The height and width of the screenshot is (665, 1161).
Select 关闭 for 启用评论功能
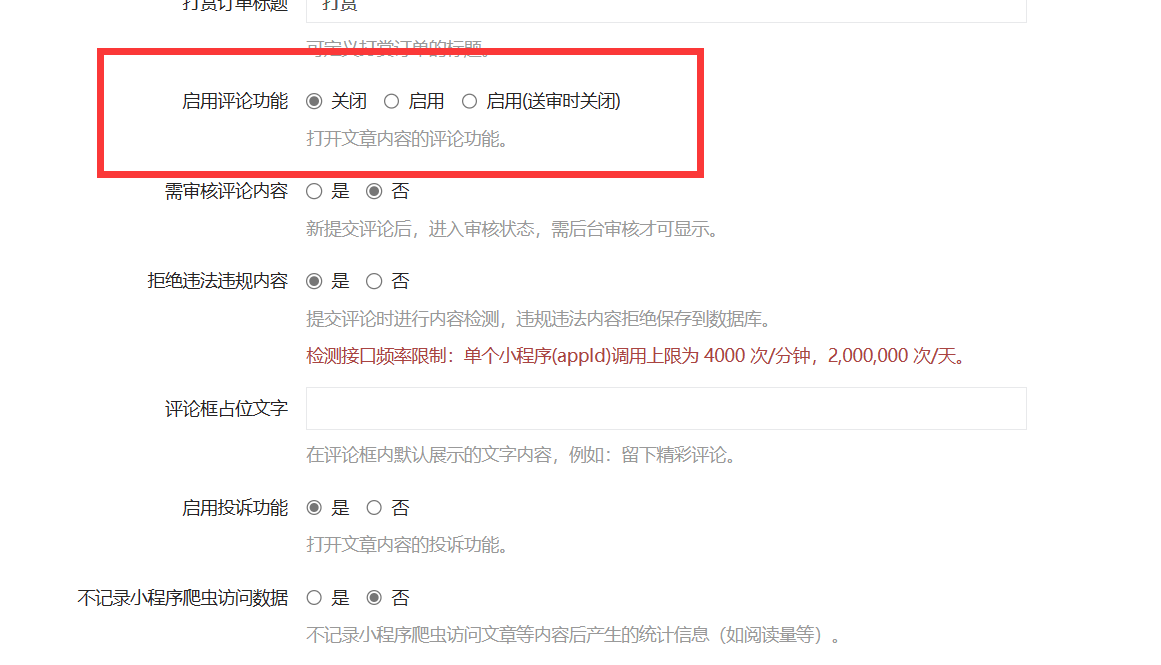[314, 101]
